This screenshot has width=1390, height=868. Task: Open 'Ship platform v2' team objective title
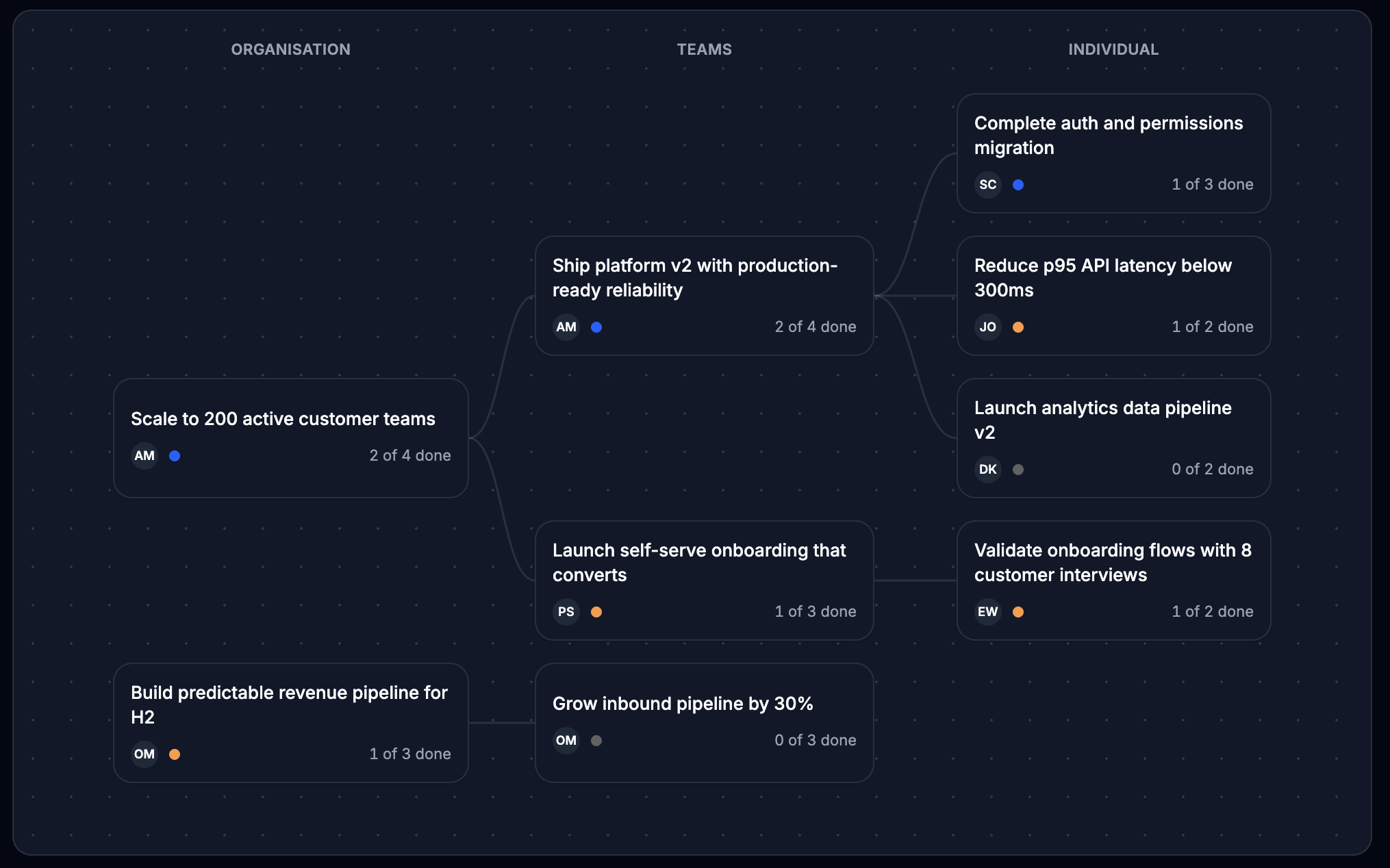coord(695,278)
